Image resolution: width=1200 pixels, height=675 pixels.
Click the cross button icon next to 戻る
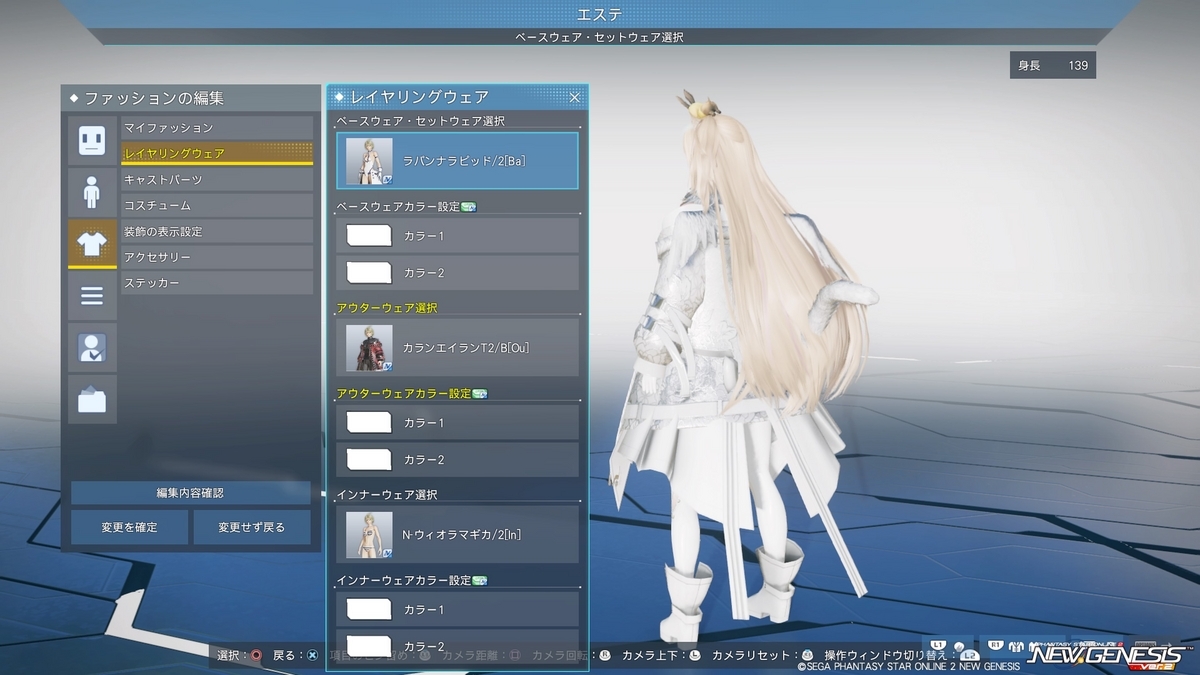(x=313, y=656)
